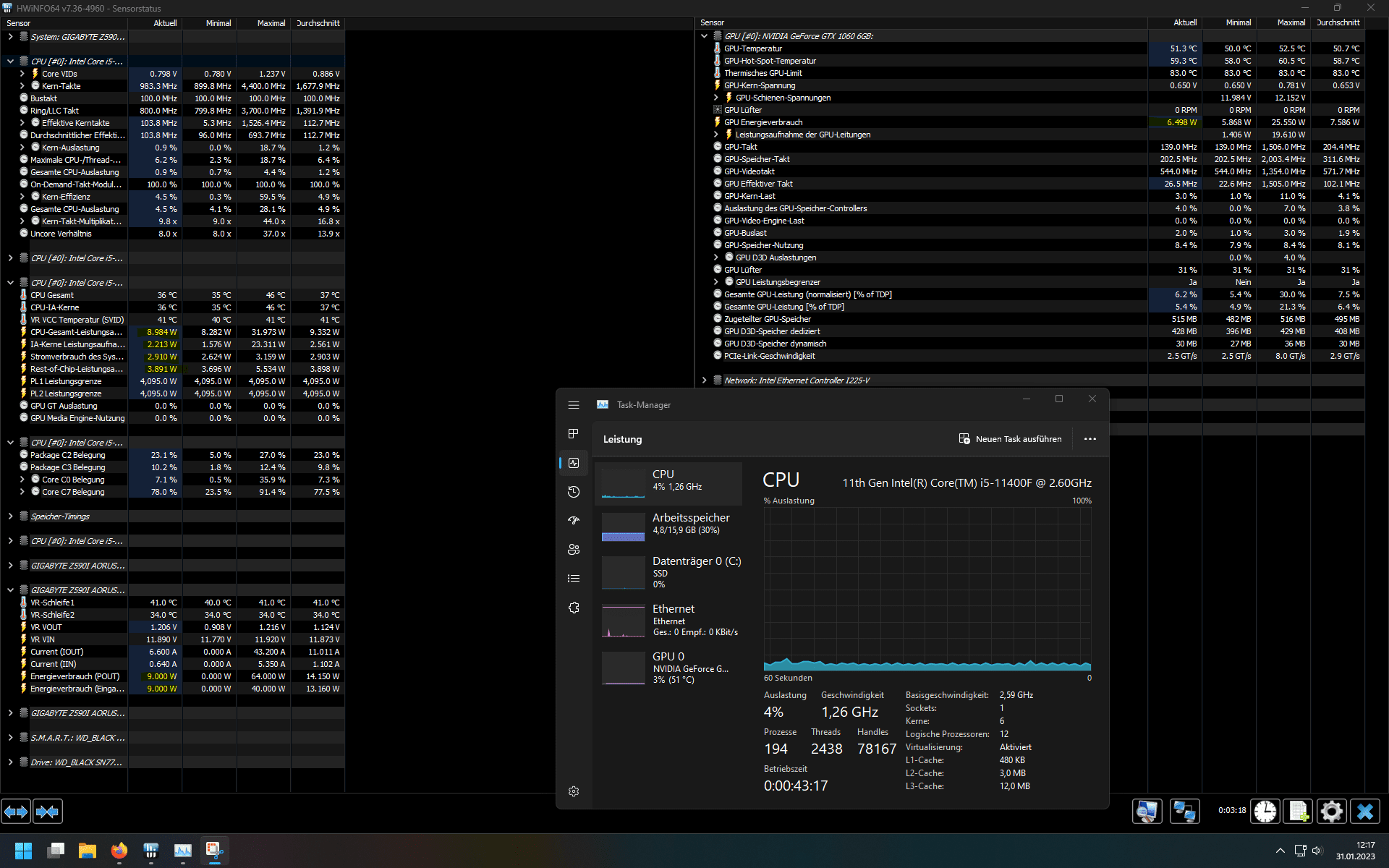Show hidden tray icons chevron
This screenshot has height=868, width=1389.
[x=1280, y=851]
